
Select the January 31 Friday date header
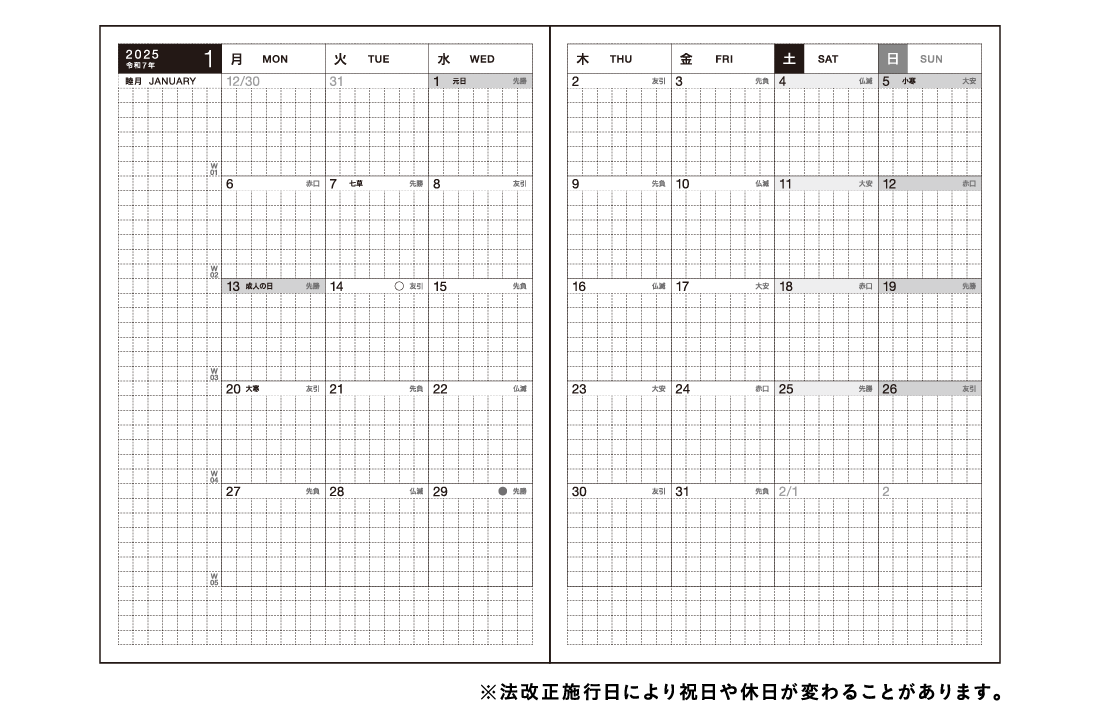(721, 491)
